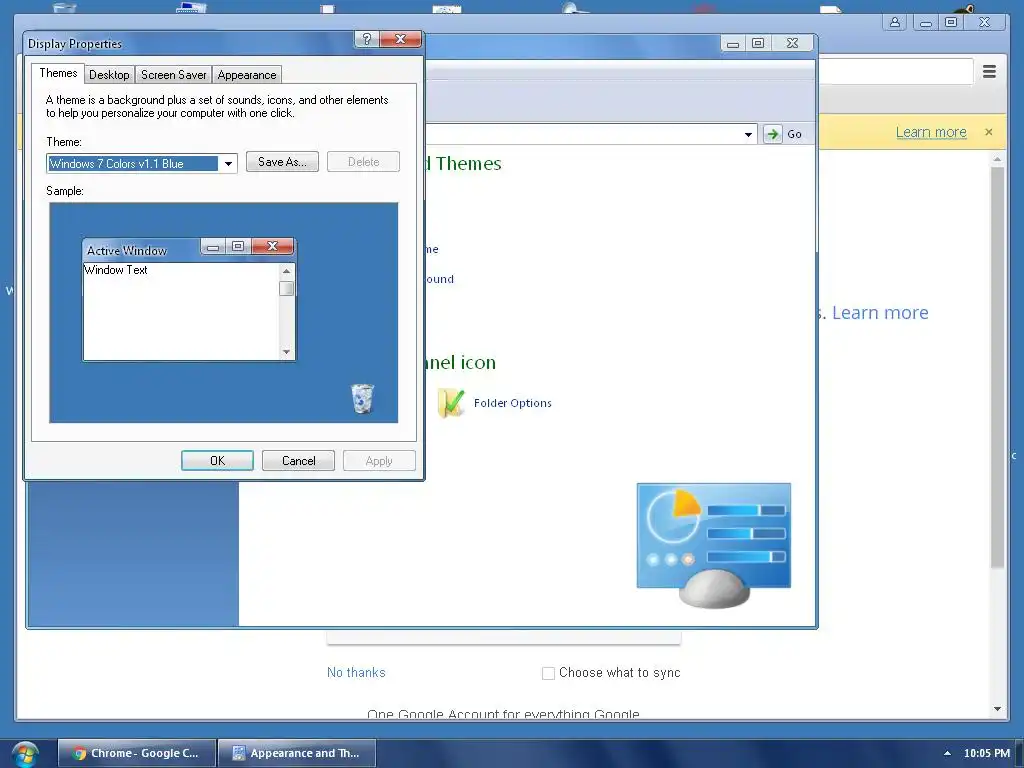Close the Appearance and Themes window

tap(792, 43)
